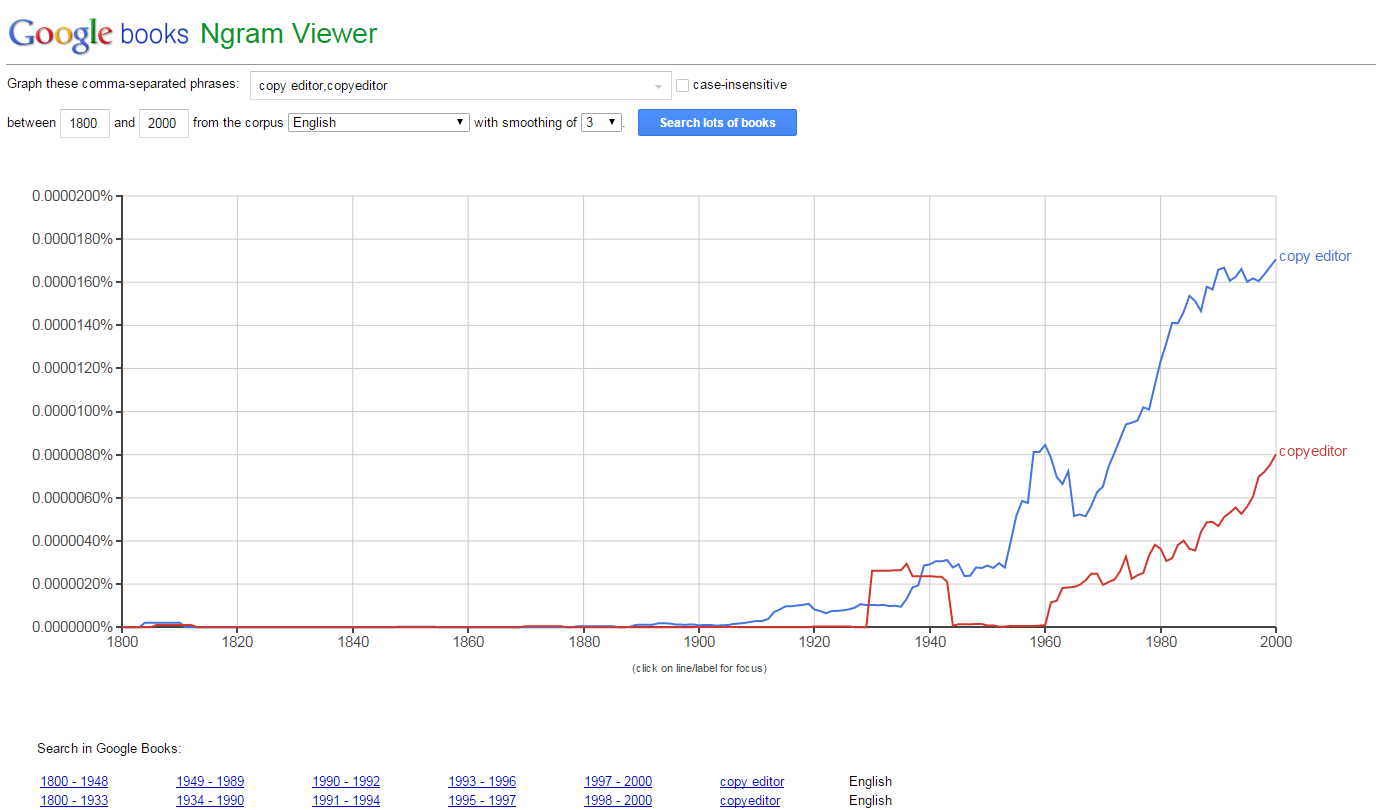The image size is (1376, 810).
Task: Focus the blue copy editor line label
Action: (x=1314, y=256)
